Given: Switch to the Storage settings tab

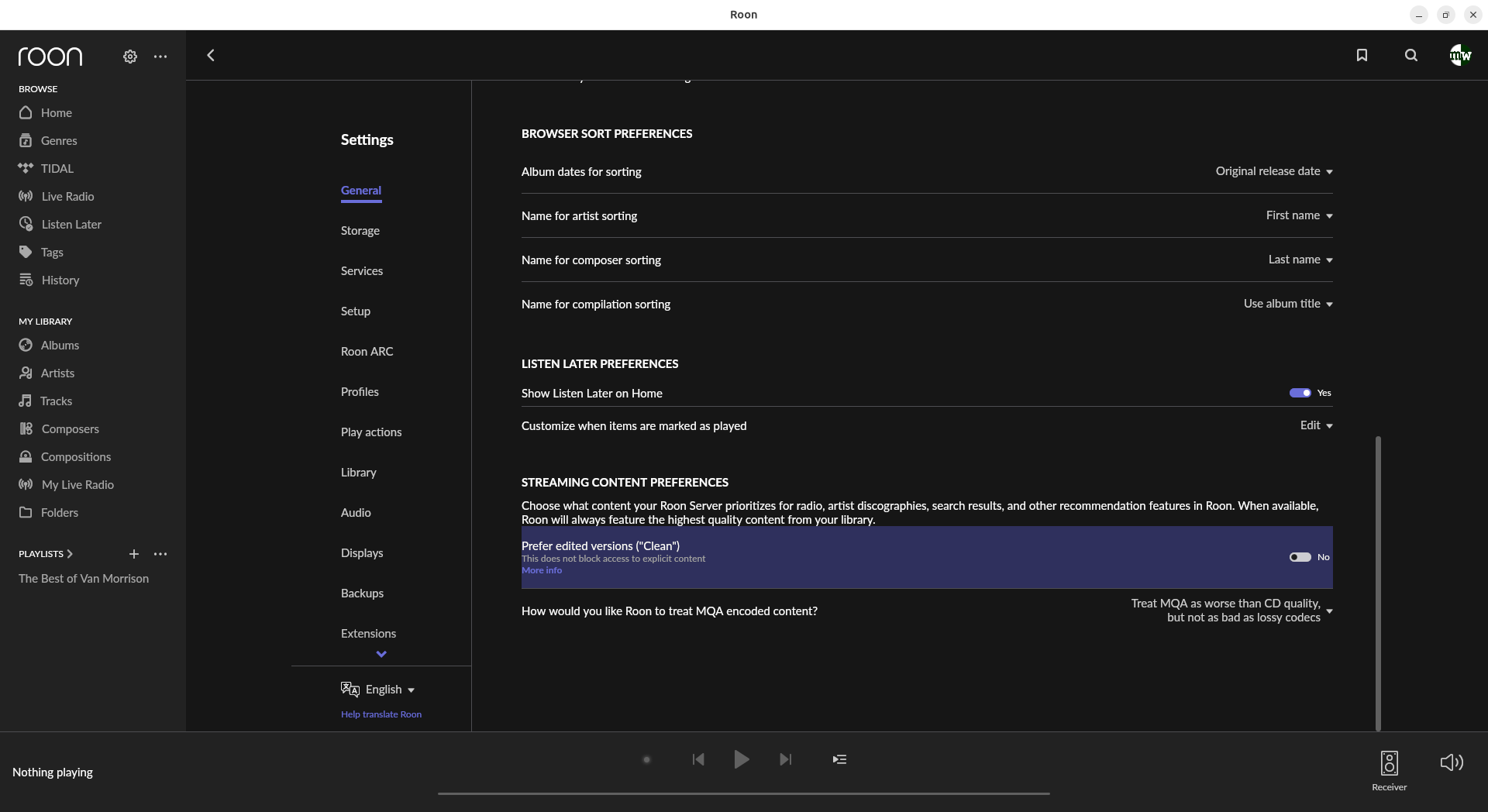Looking at the screenshot, I should pos(360,231).
